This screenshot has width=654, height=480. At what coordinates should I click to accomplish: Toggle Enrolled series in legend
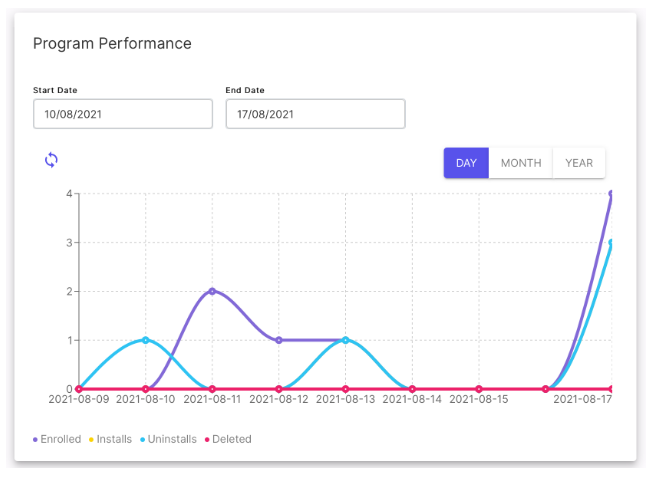click(x=57, y=439)
